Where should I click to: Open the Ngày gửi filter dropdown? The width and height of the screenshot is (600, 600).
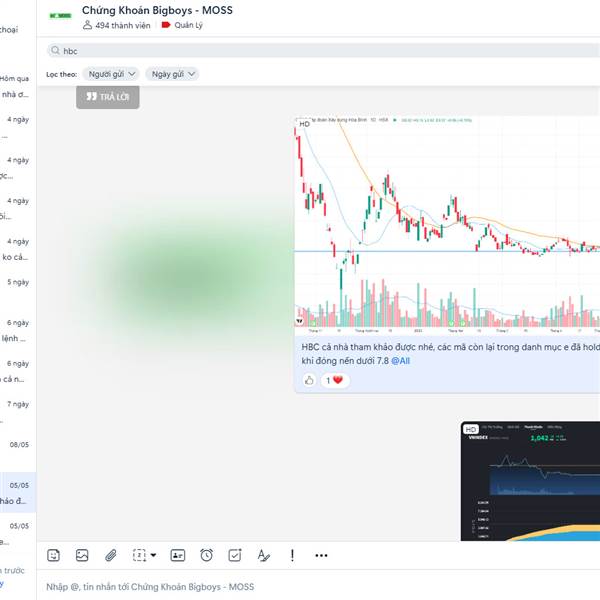pos(172,74)
